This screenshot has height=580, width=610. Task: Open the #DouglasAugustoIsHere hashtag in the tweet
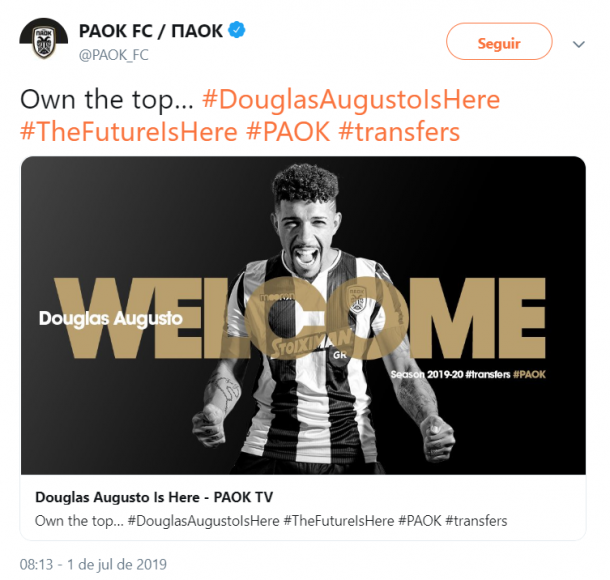click(350, 100)
